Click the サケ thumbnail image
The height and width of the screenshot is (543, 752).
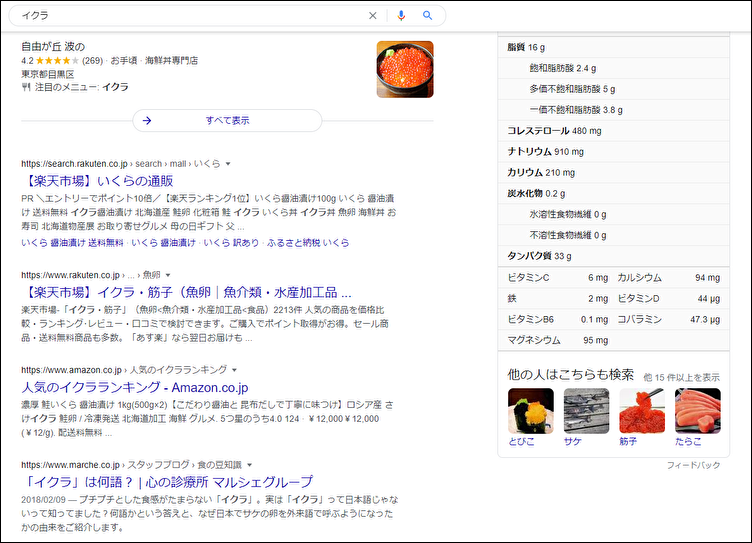point(586,411)
